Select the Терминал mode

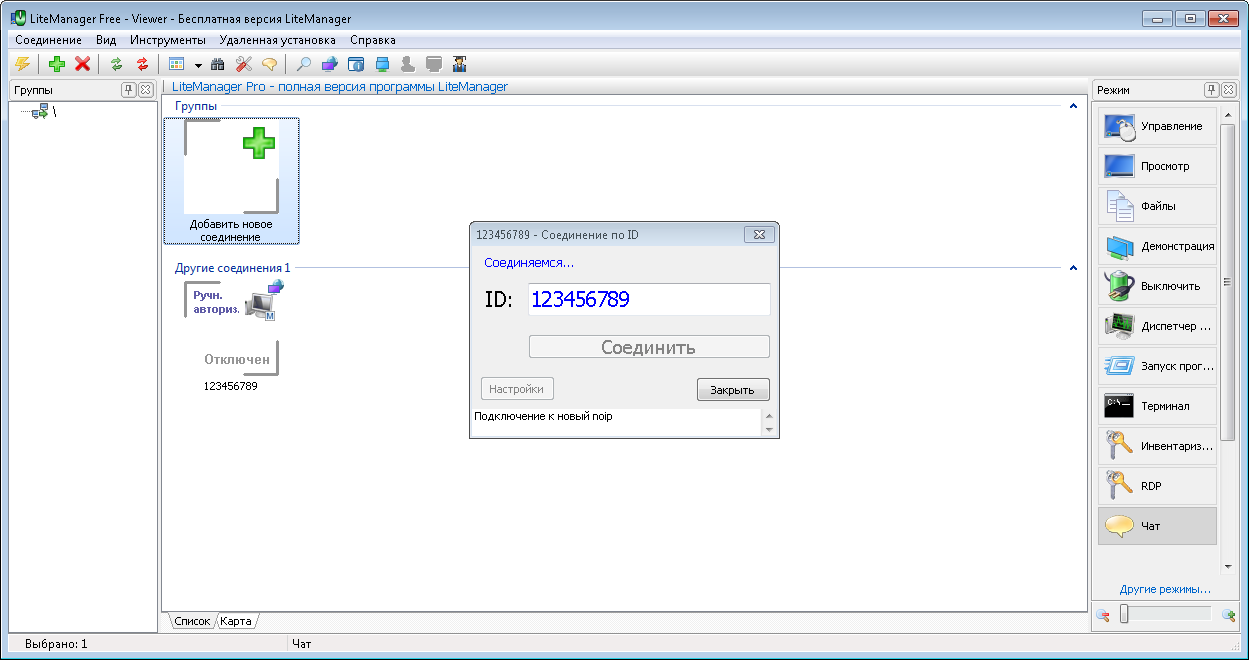tap(1158, 406)
